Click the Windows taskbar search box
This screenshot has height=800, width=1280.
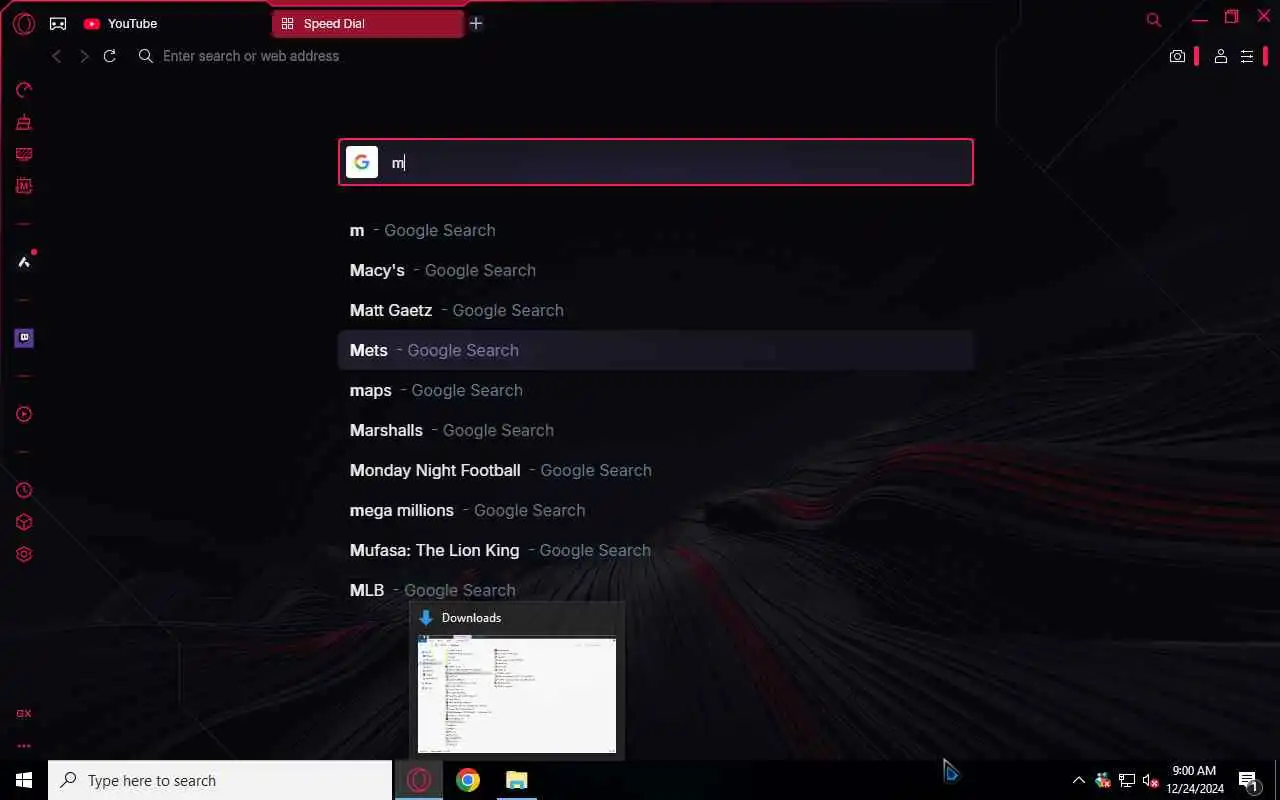(x=220, y=780)
